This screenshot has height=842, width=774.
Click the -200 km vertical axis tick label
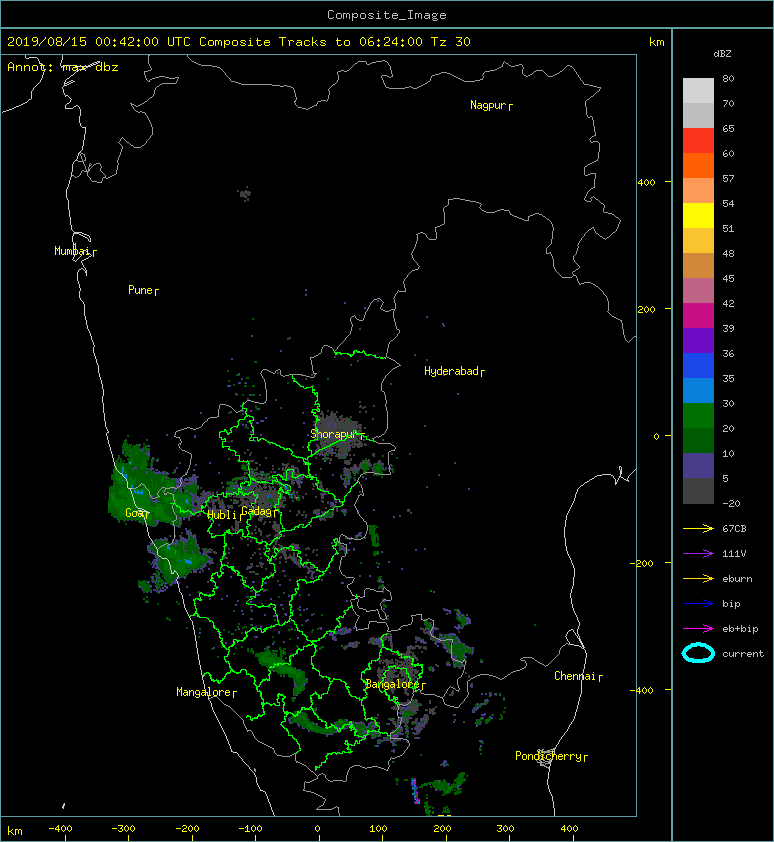click(643, 563)
